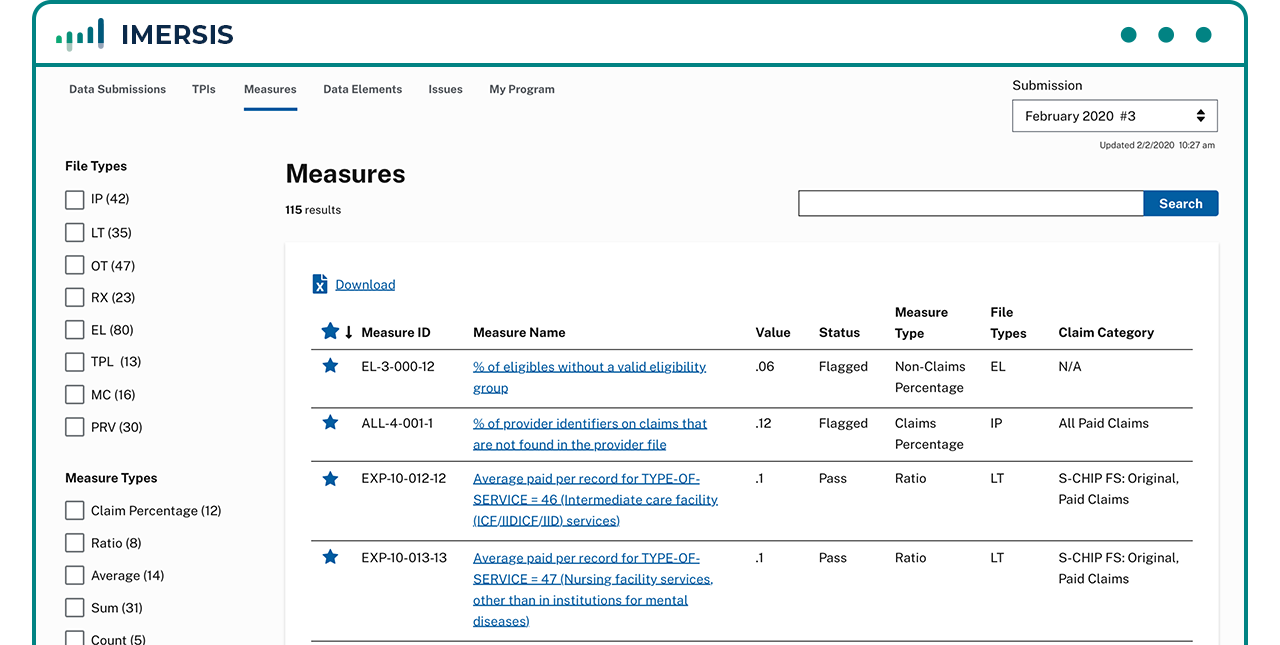Enable the RX (23) file type checkbox
The width and height of the screenshot is (1280, 645).
tap(74, 298)
